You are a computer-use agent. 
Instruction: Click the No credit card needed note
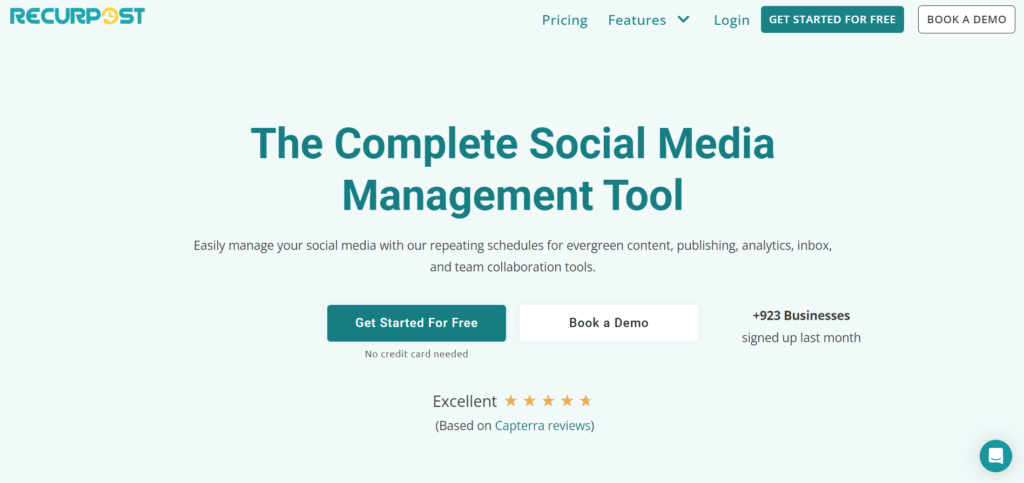[416, 354]
